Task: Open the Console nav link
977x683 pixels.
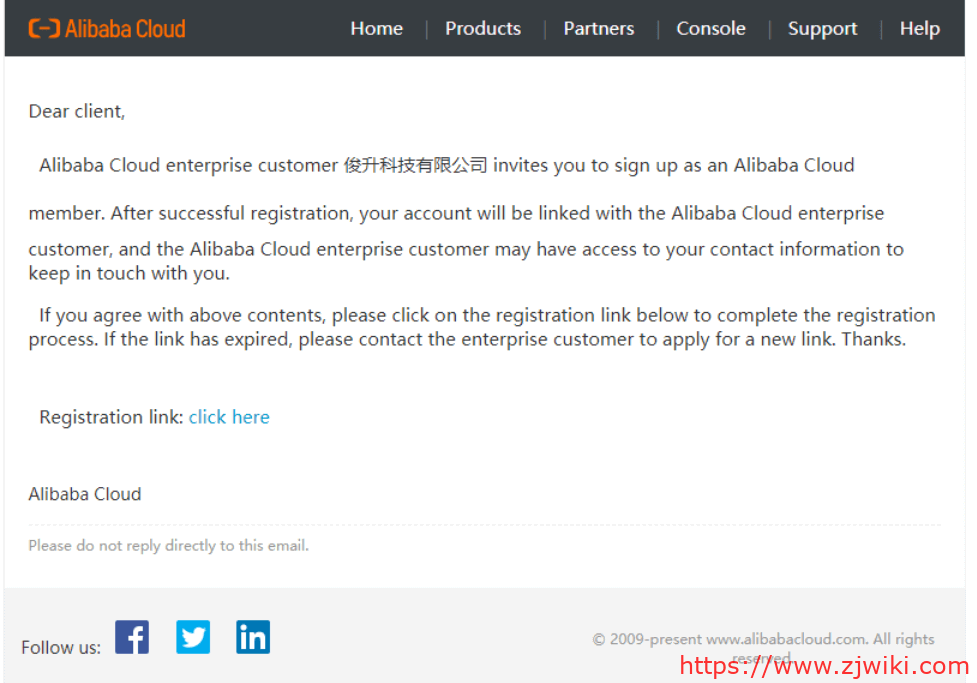Action: [x=711, y=28]
